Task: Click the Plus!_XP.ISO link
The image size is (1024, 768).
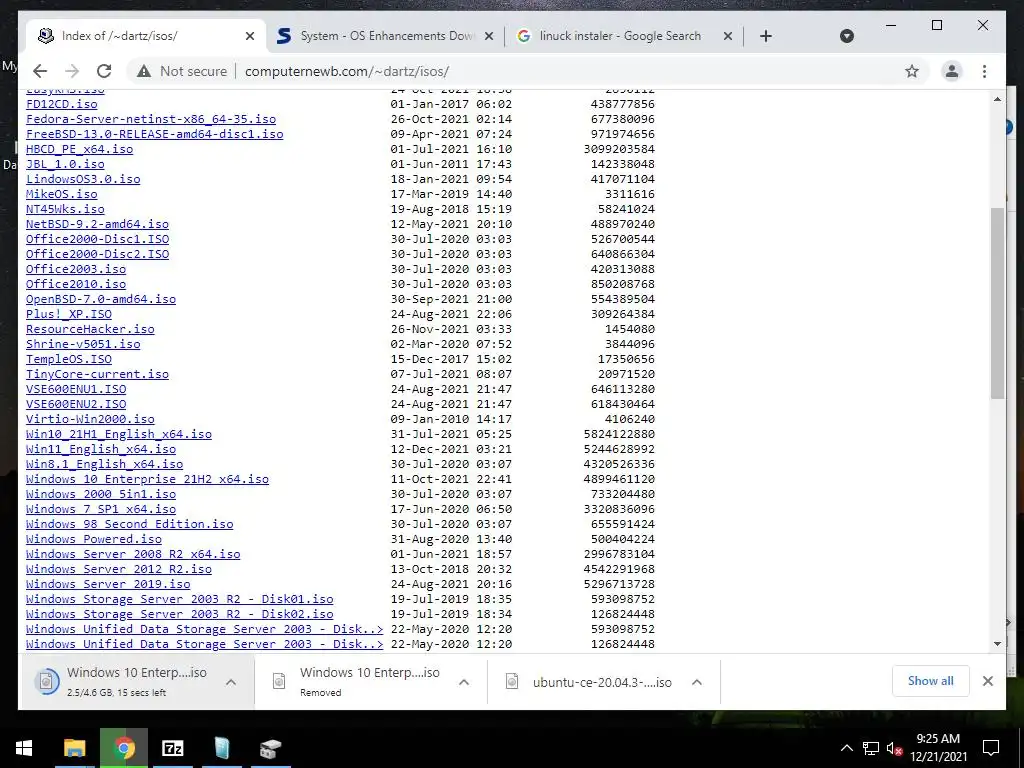Action: coord(69,314)
